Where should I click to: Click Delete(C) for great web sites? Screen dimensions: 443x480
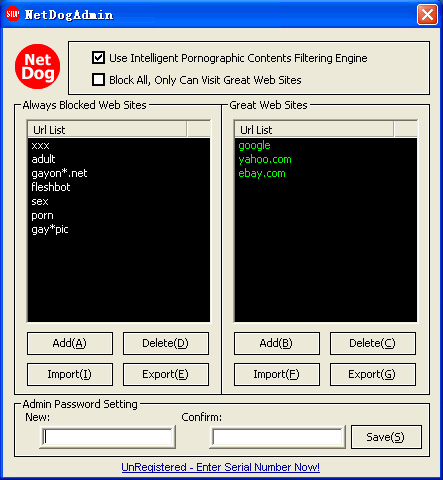373,343
